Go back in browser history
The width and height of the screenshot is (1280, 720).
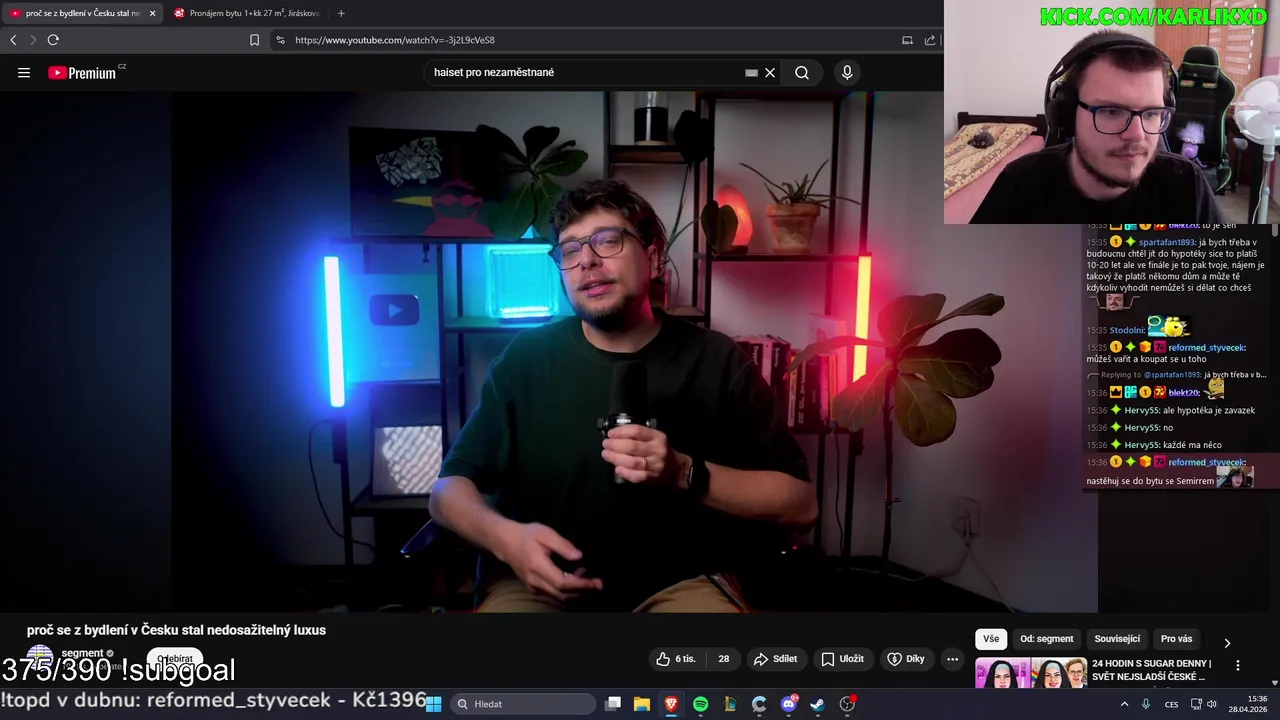pyautogui.click(x=13, y=40)
